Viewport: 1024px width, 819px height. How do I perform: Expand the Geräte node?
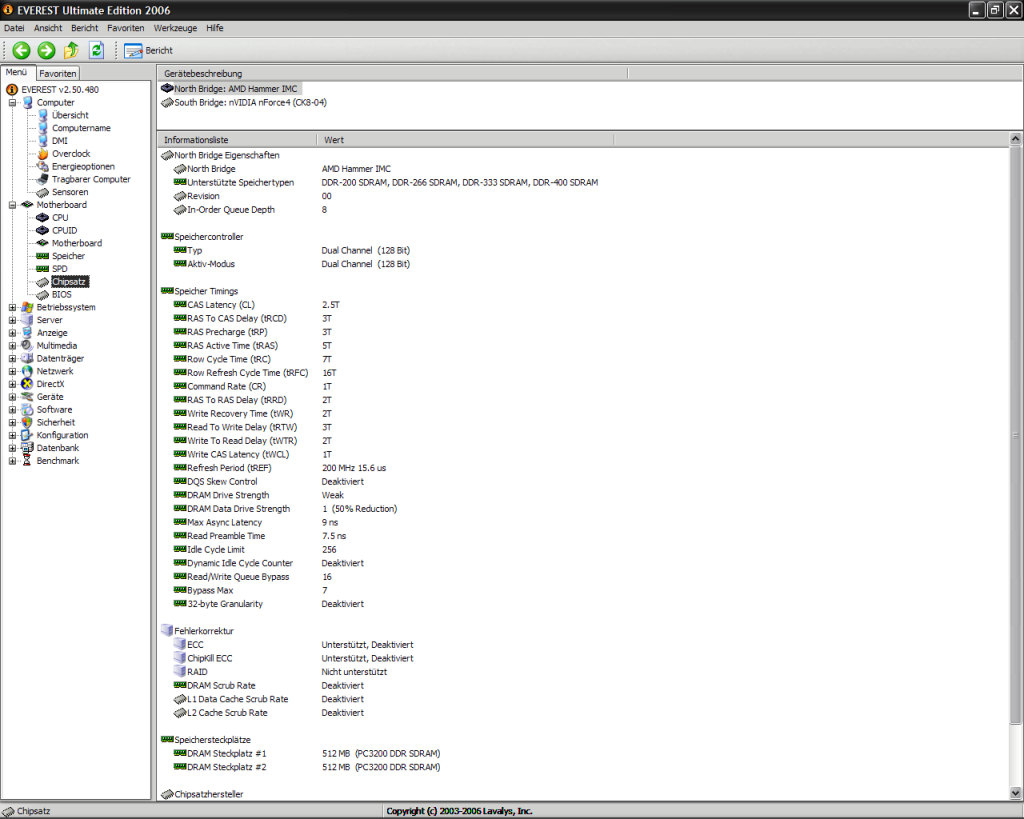(12, 396)
